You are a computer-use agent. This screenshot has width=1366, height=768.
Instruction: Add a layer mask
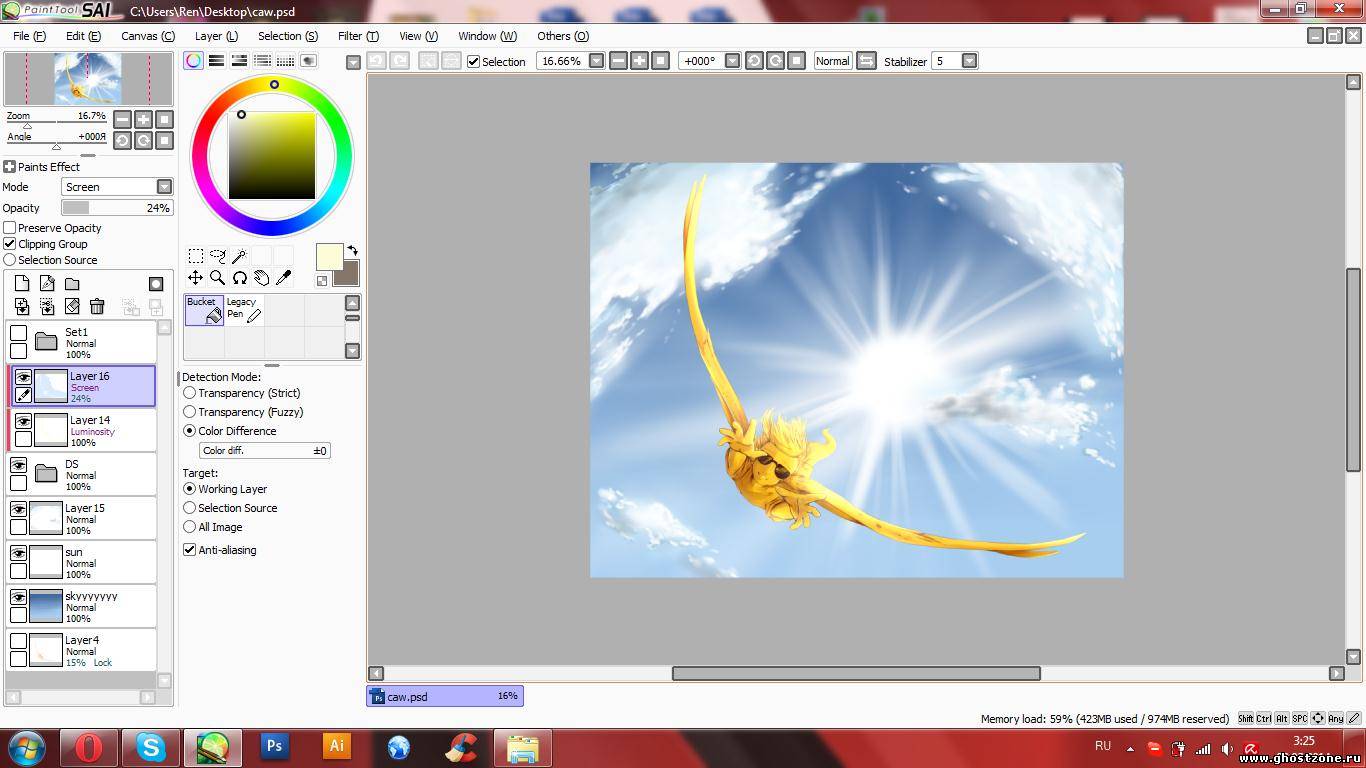156,284
